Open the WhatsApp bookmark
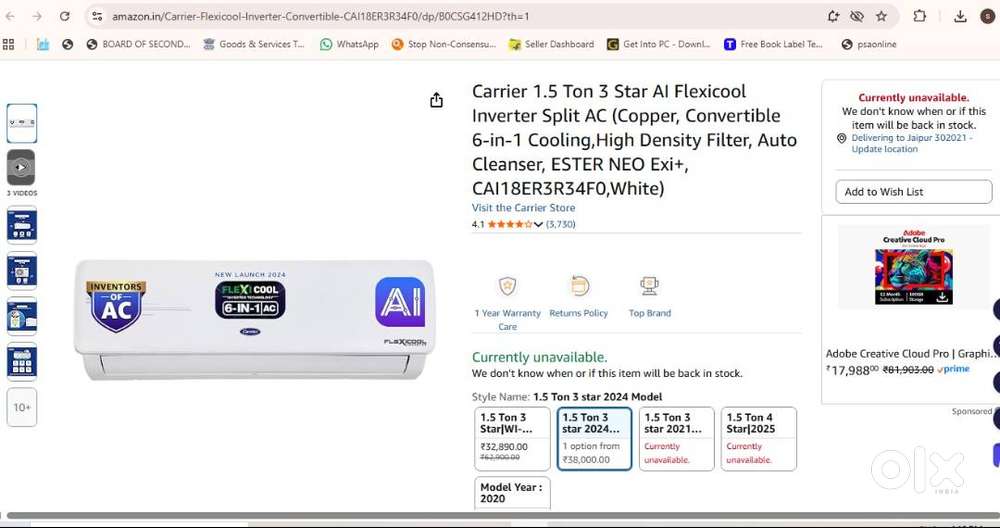The width and height of the screenshot is (1000, 528). (x=349, y=44)
